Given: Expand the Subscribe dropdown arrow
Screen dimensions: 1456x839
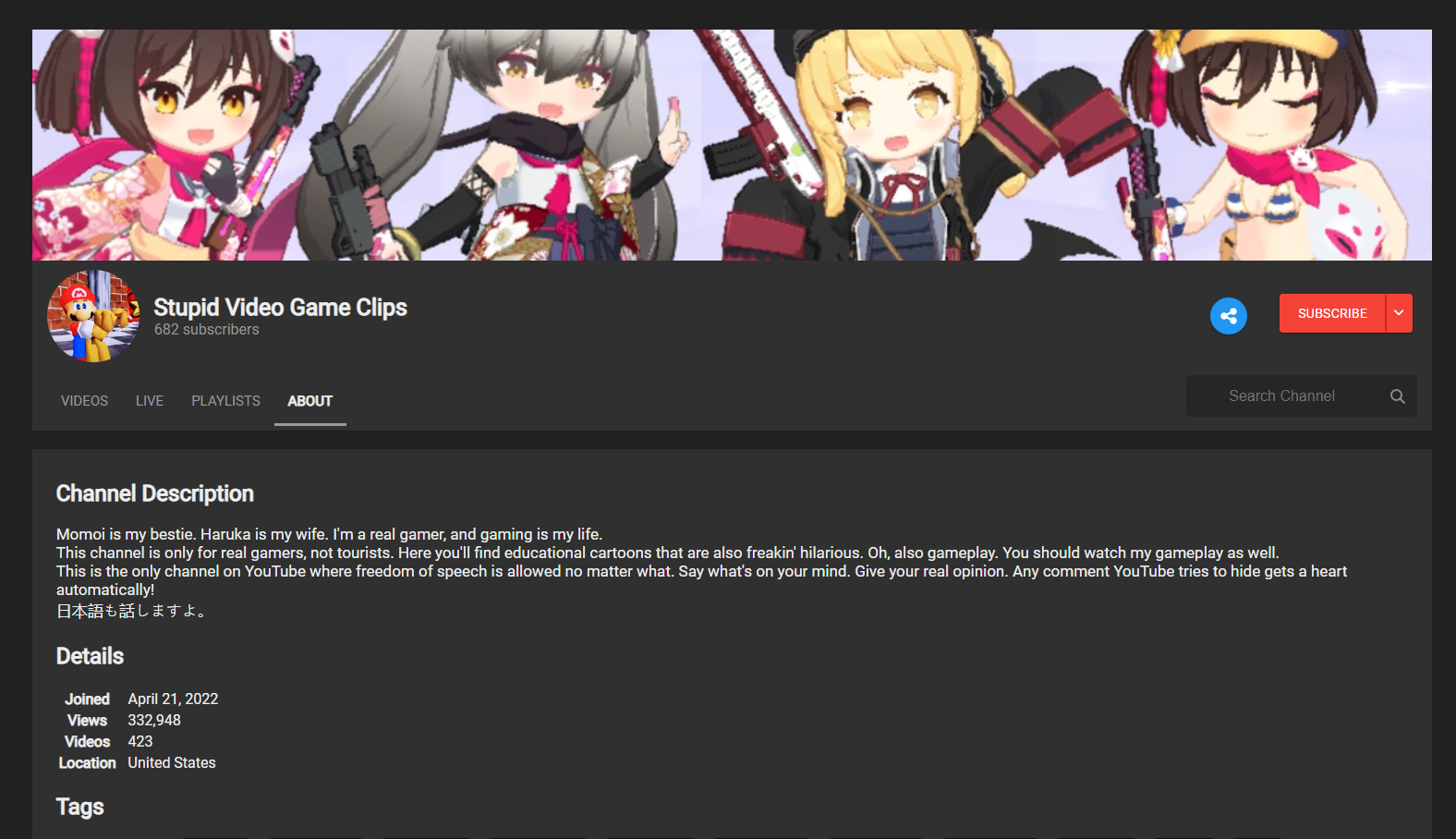Looking at the screenshot, I should (x=1399, y=313).
